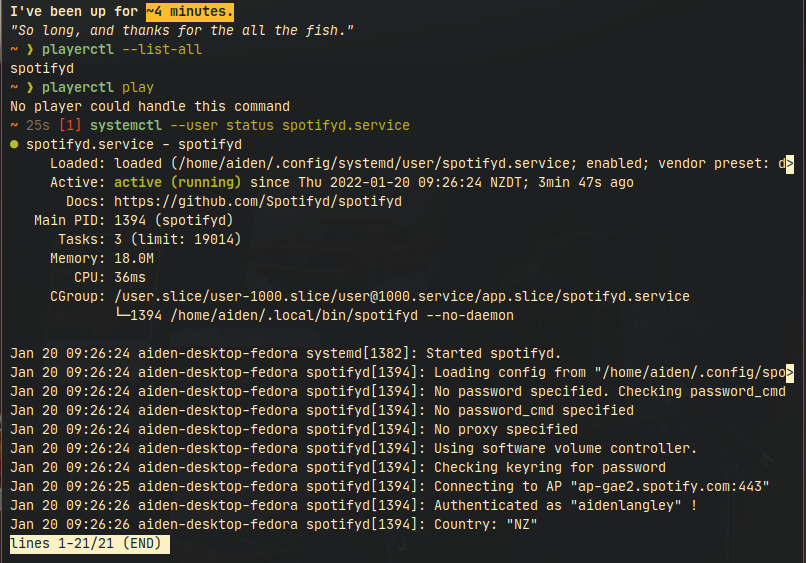Click the yellow service status dot
Image resolution: width=806 pixels, height=563 pixels.
point(14,144)
